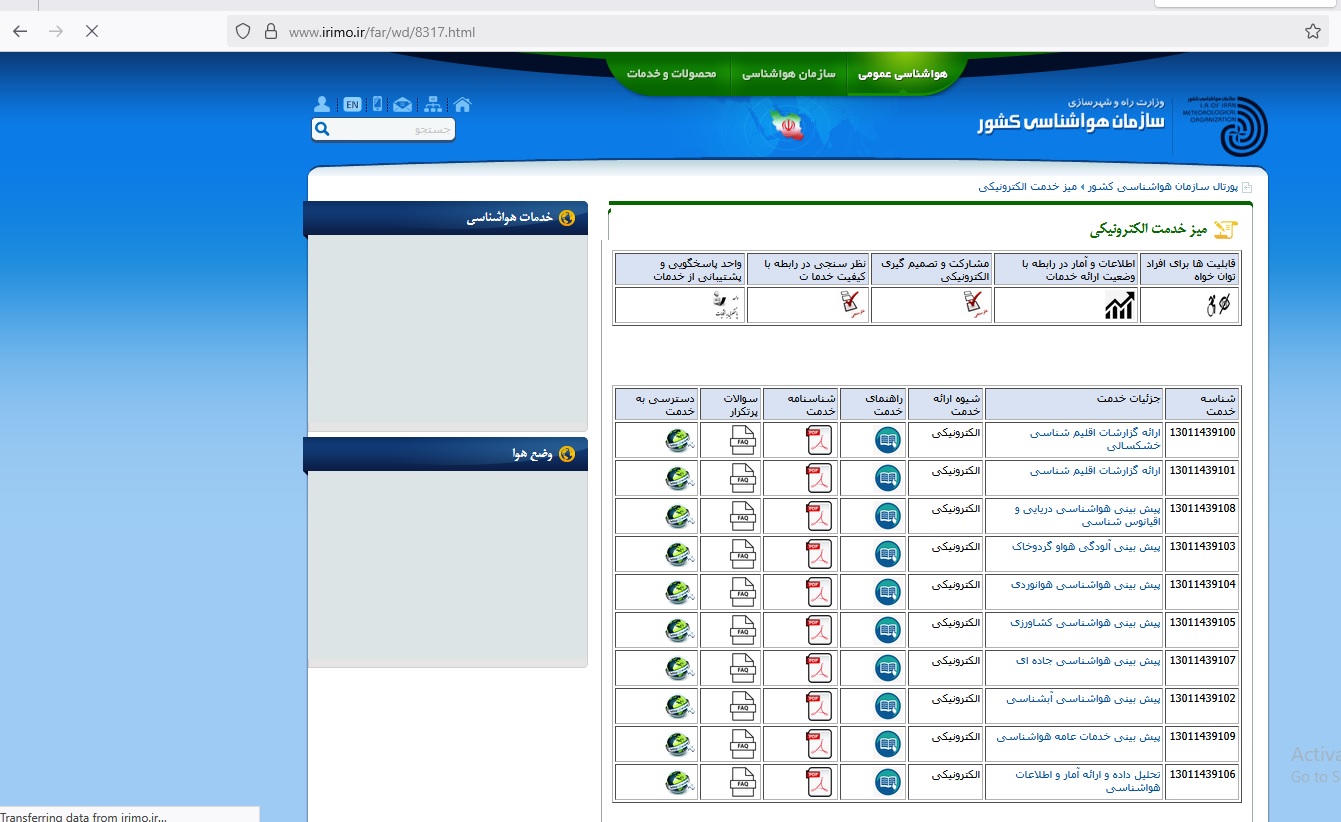Image resolution: width=1341 pixels, height=822 pixels.
Task: Open FAQ for service 13011439103
Action: 743,554
